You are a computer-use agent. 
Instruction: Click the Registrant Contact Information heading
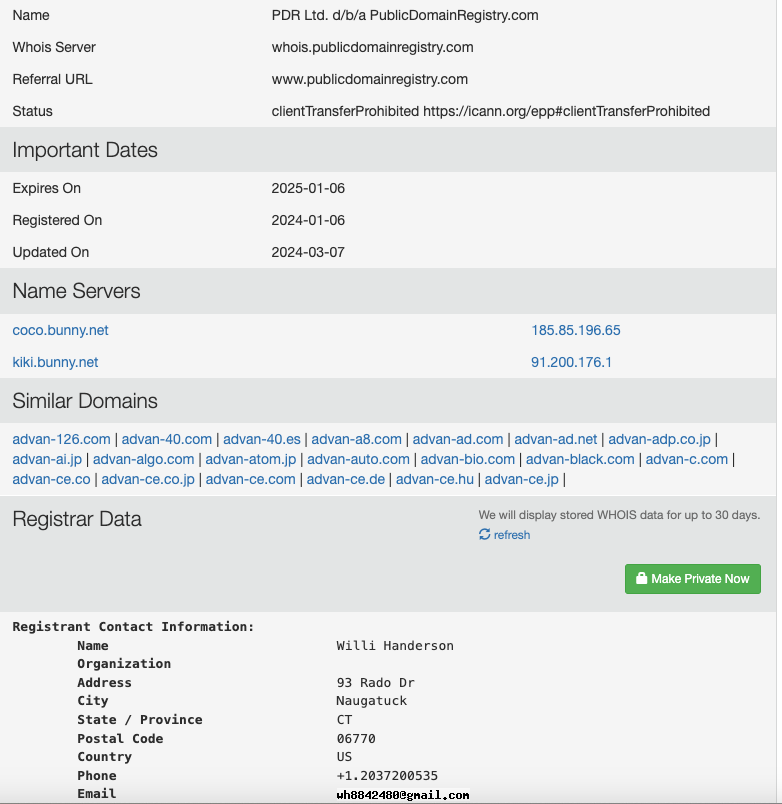[x=133, y=627]
